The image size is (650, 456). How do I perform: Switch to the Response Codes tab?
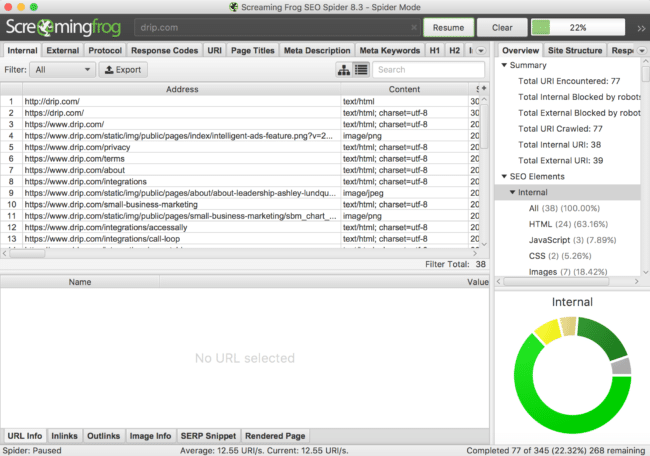pyautogui.click(x=165, y=51)
